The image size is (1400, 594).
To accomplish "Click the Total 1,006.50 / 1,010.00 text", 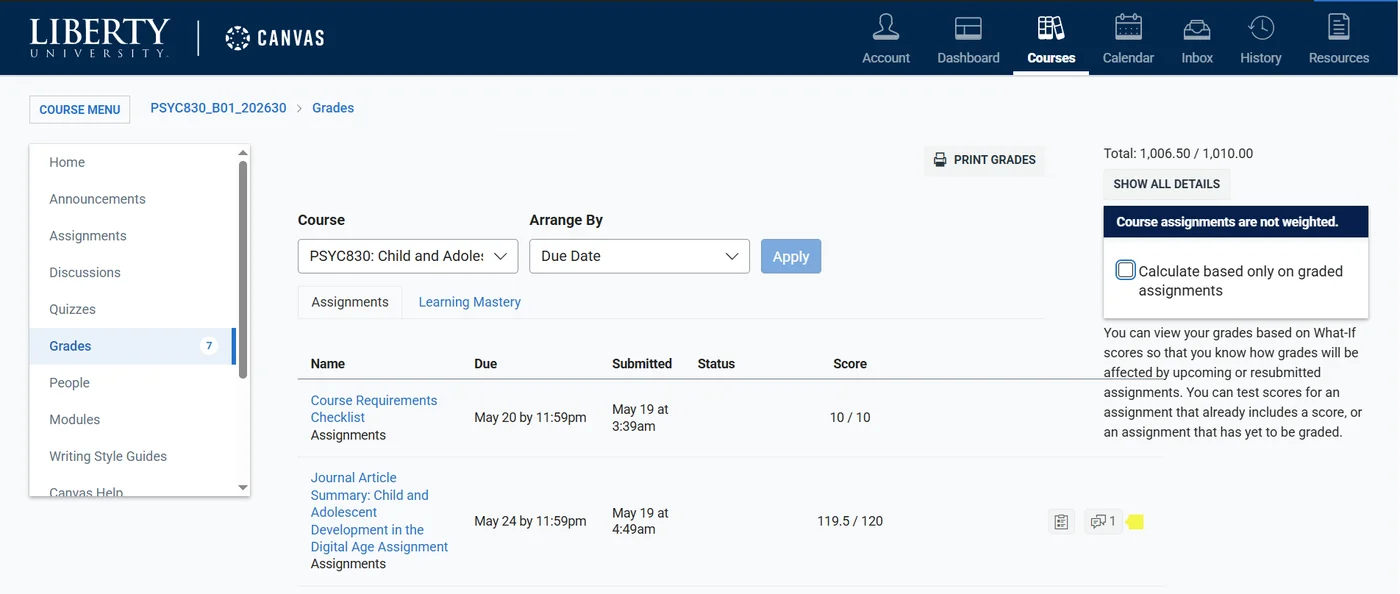I will point(1178,154).
